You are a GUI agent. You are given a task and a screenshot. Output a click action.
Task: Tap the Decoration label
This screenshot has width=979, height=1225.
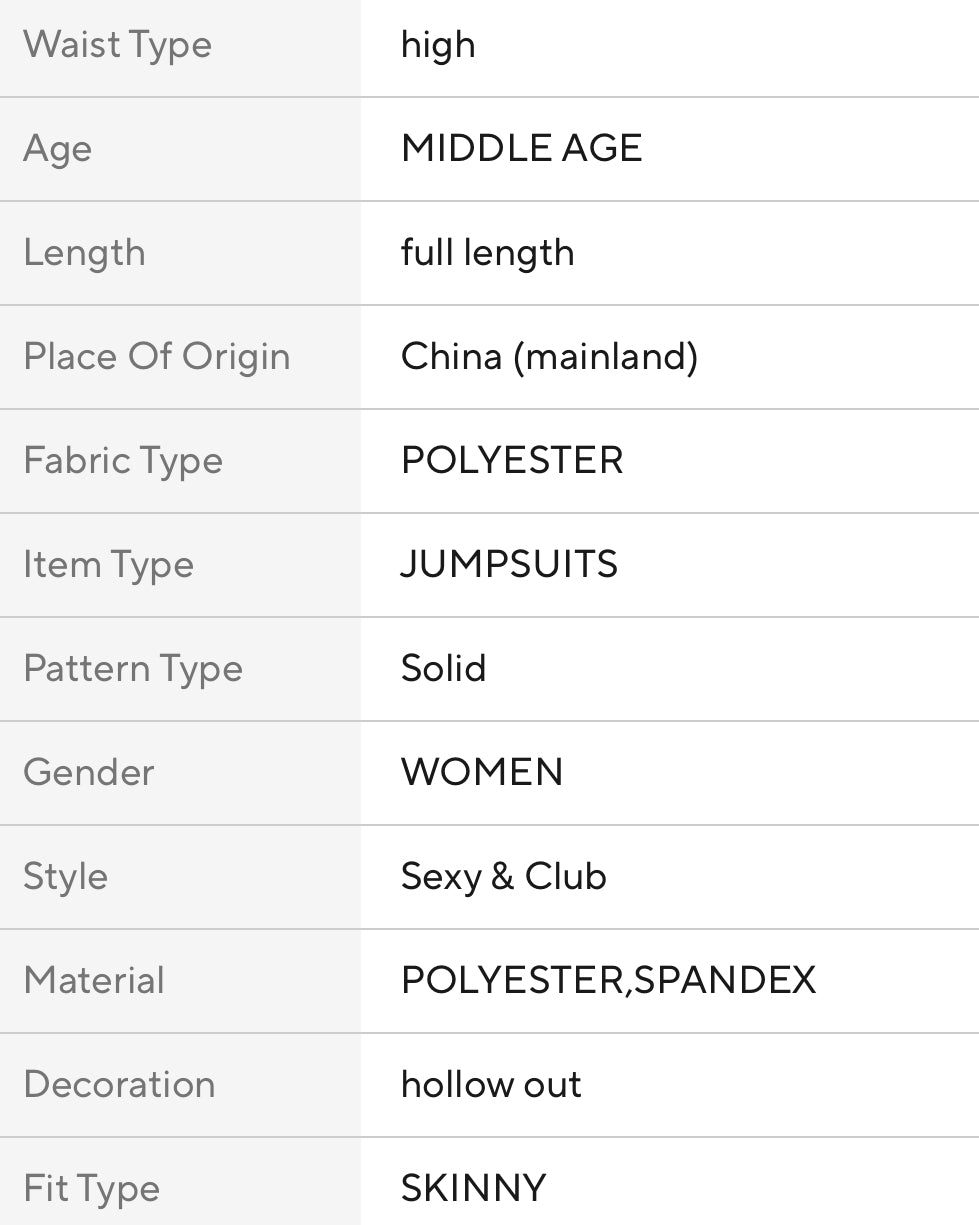(x=119, y=1085)
